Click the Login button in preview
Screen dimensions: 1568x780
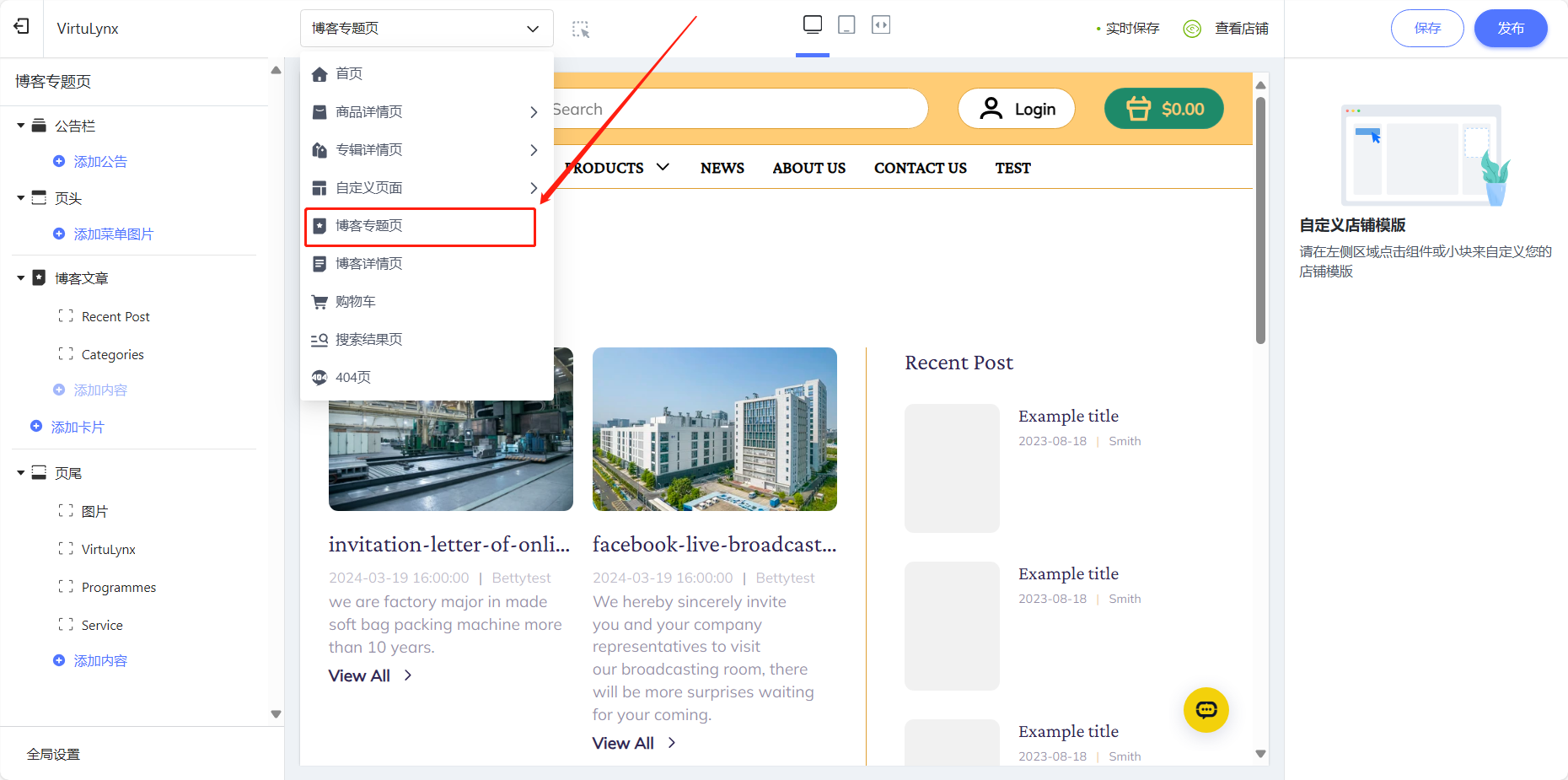[x=1017, y=109]
